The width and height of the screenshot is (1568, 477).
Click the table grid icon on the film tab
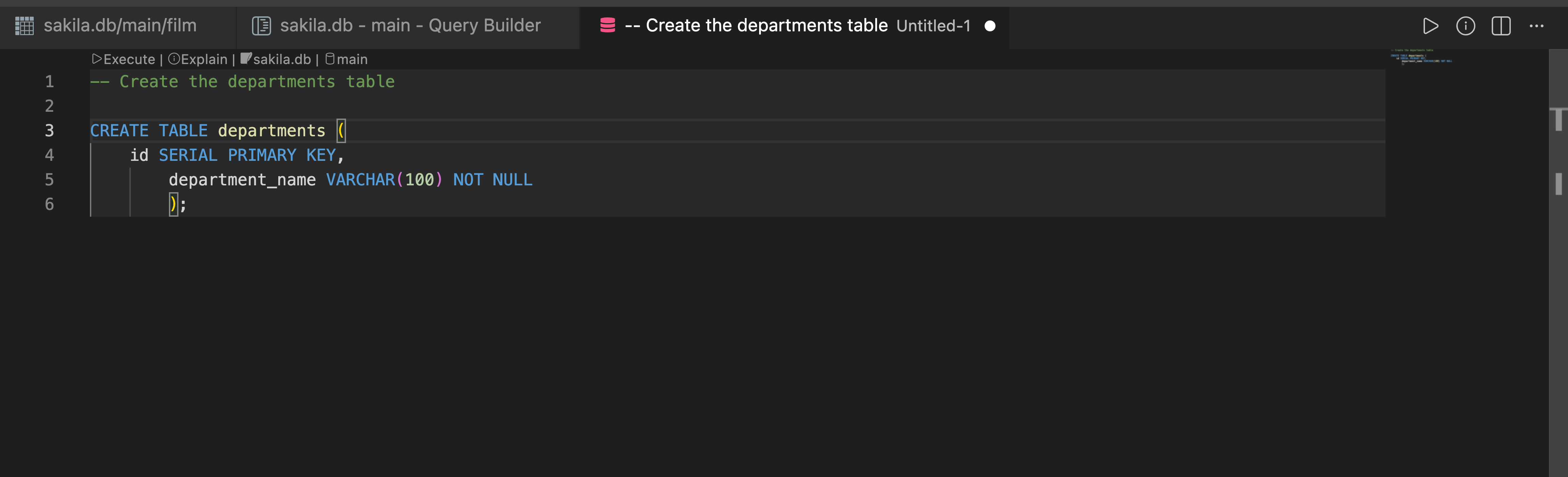click(x=24, y=26)
